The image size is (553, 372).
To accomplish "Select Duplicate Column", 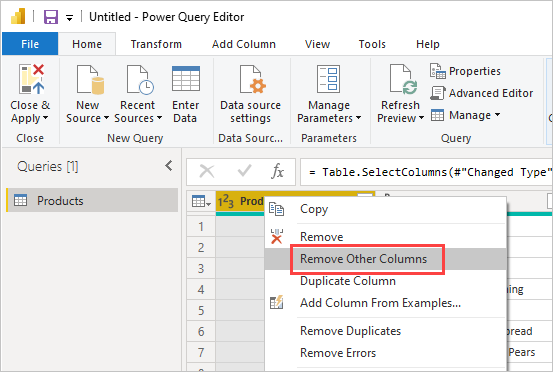I will click(385, 281).
